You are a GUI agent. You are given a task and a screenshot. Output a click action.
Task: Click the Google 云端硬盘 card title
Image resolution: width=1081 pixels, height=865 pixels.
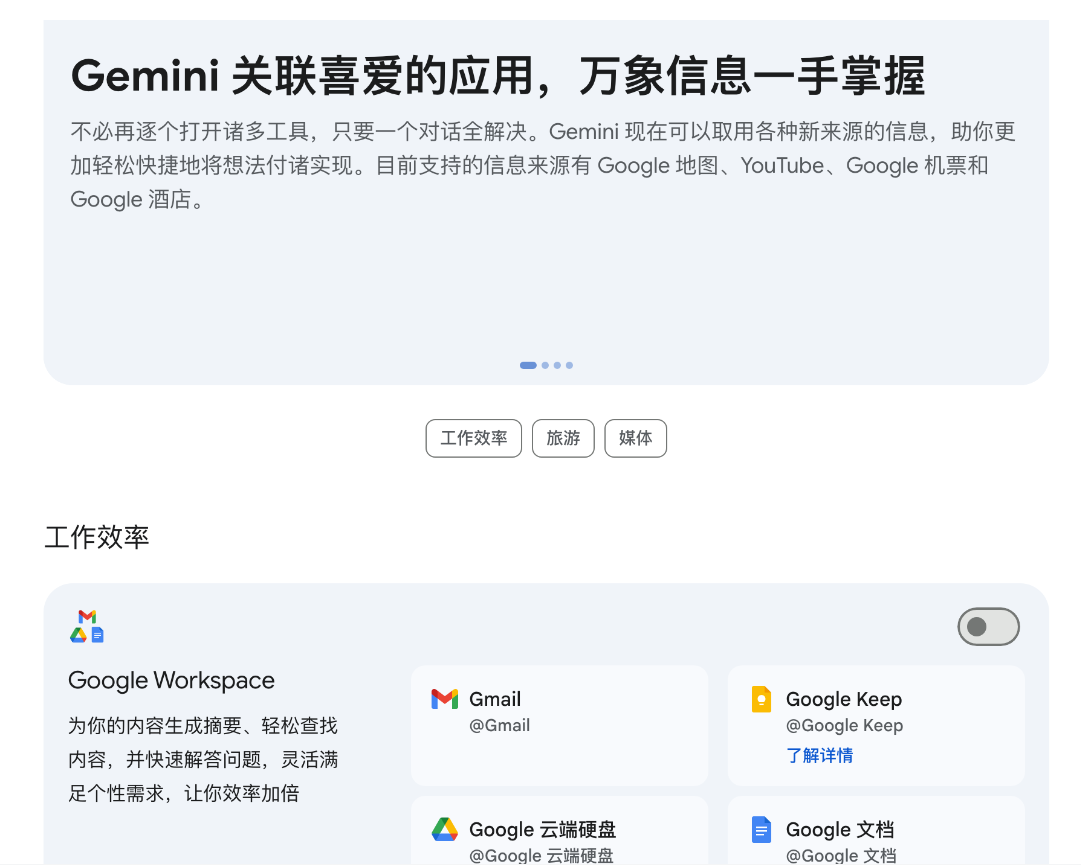coord(543,829)
